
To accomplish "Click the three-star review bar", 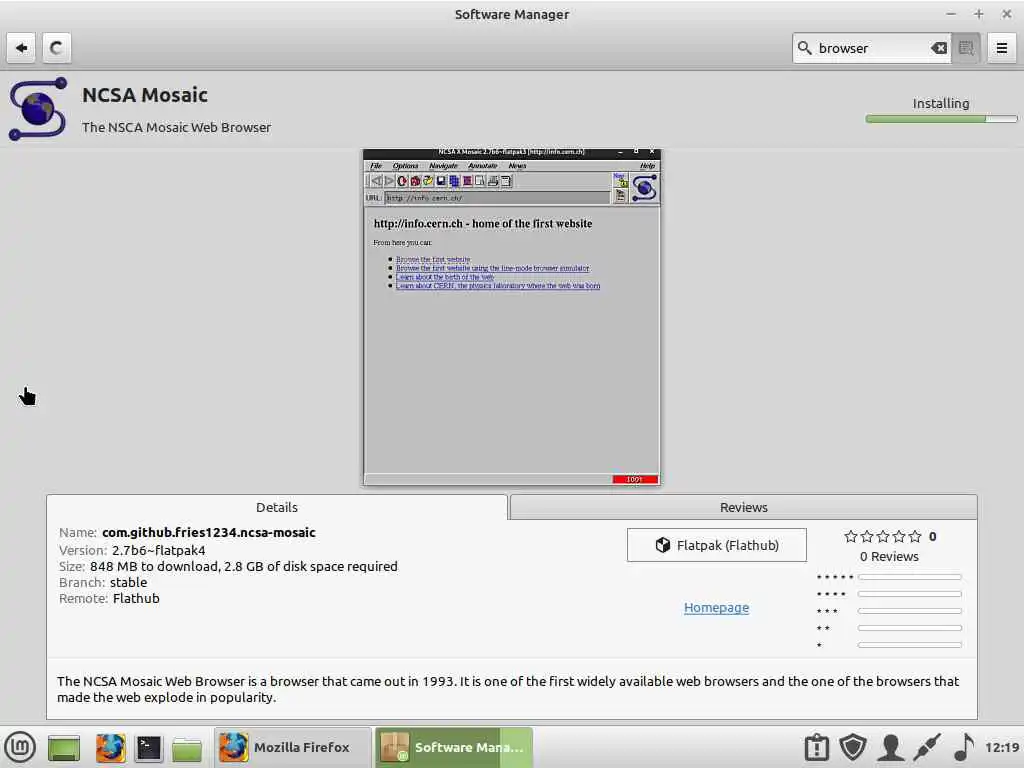I will (910, 611).
